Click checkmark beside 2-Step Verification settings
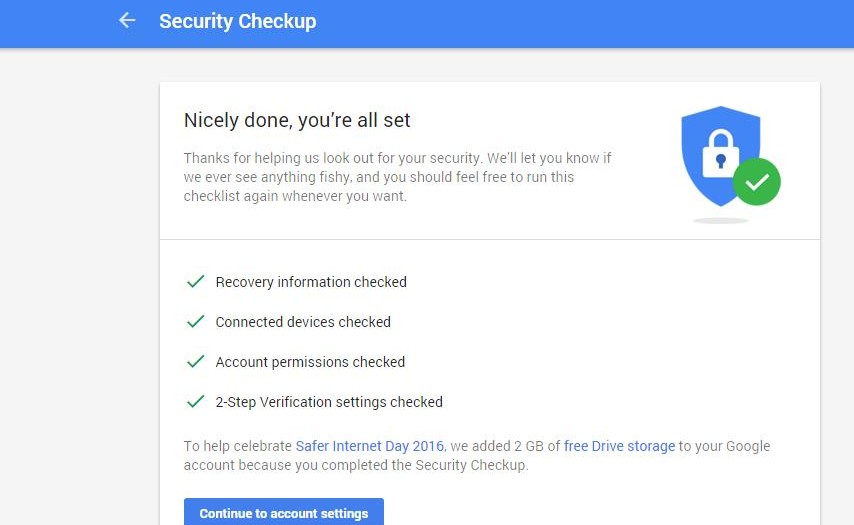 click(196, 401)
